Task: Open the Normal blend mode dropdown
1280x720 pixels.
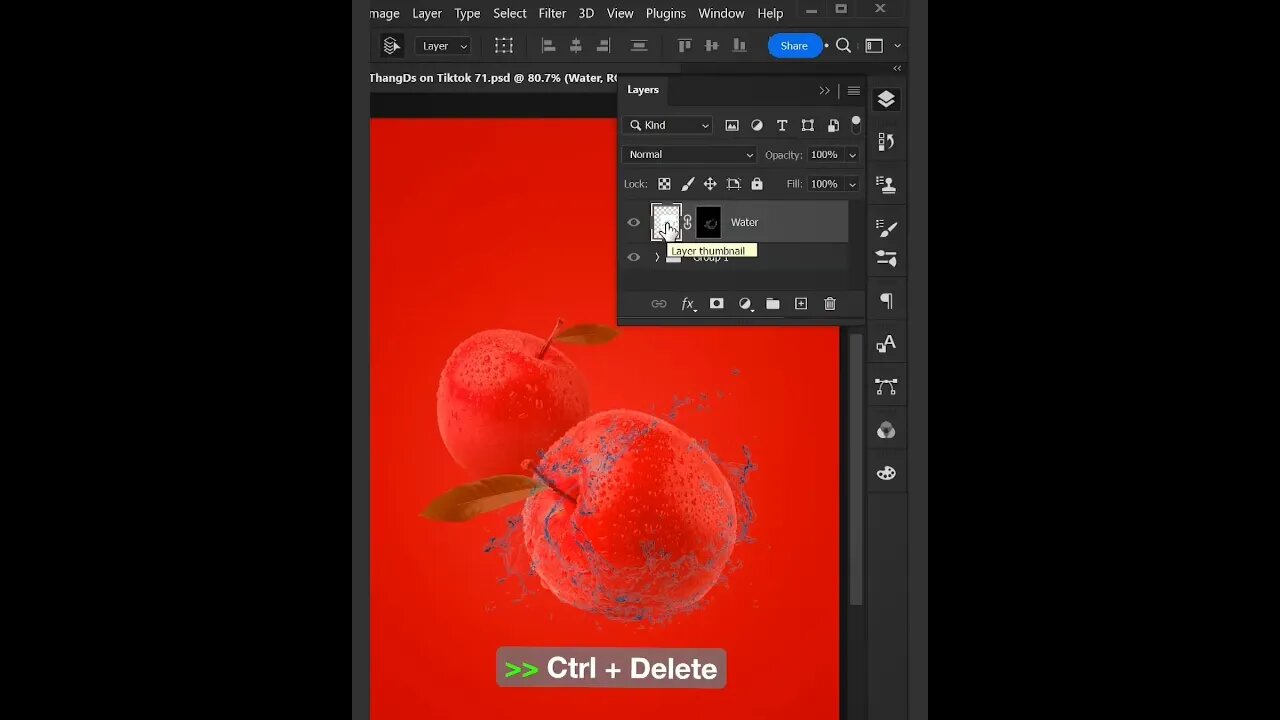Action: tap(689, 155)
